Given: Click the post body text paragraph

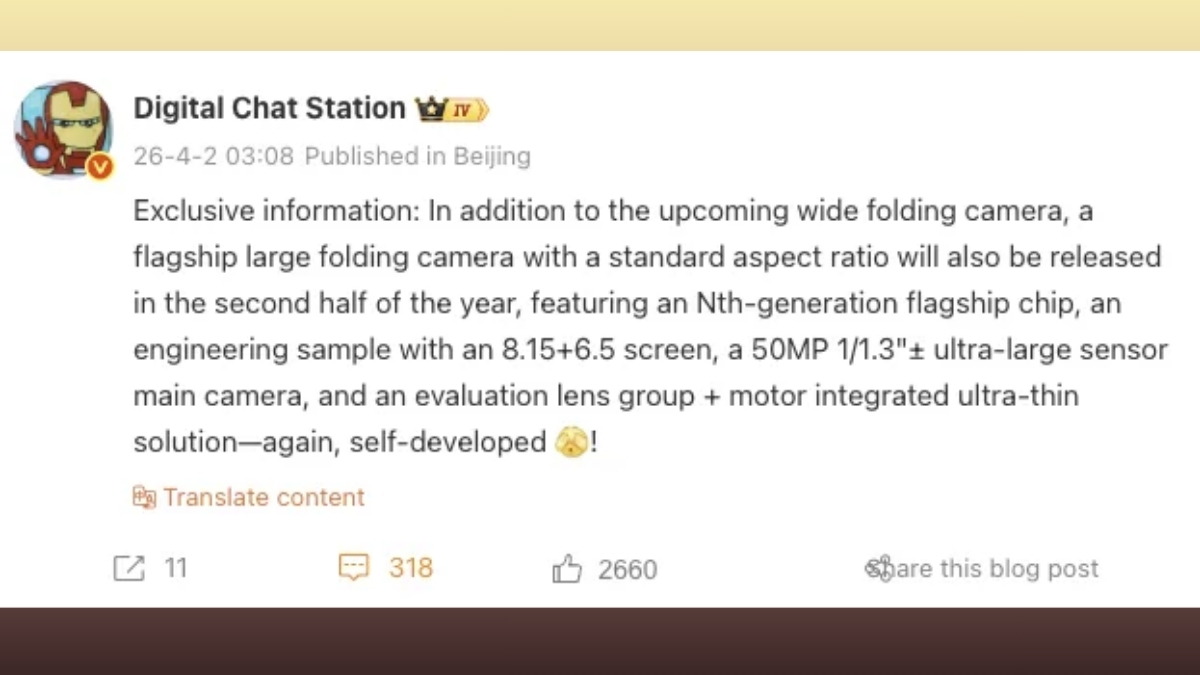Looking at the screenshot, I should click(x=640, y=326).
